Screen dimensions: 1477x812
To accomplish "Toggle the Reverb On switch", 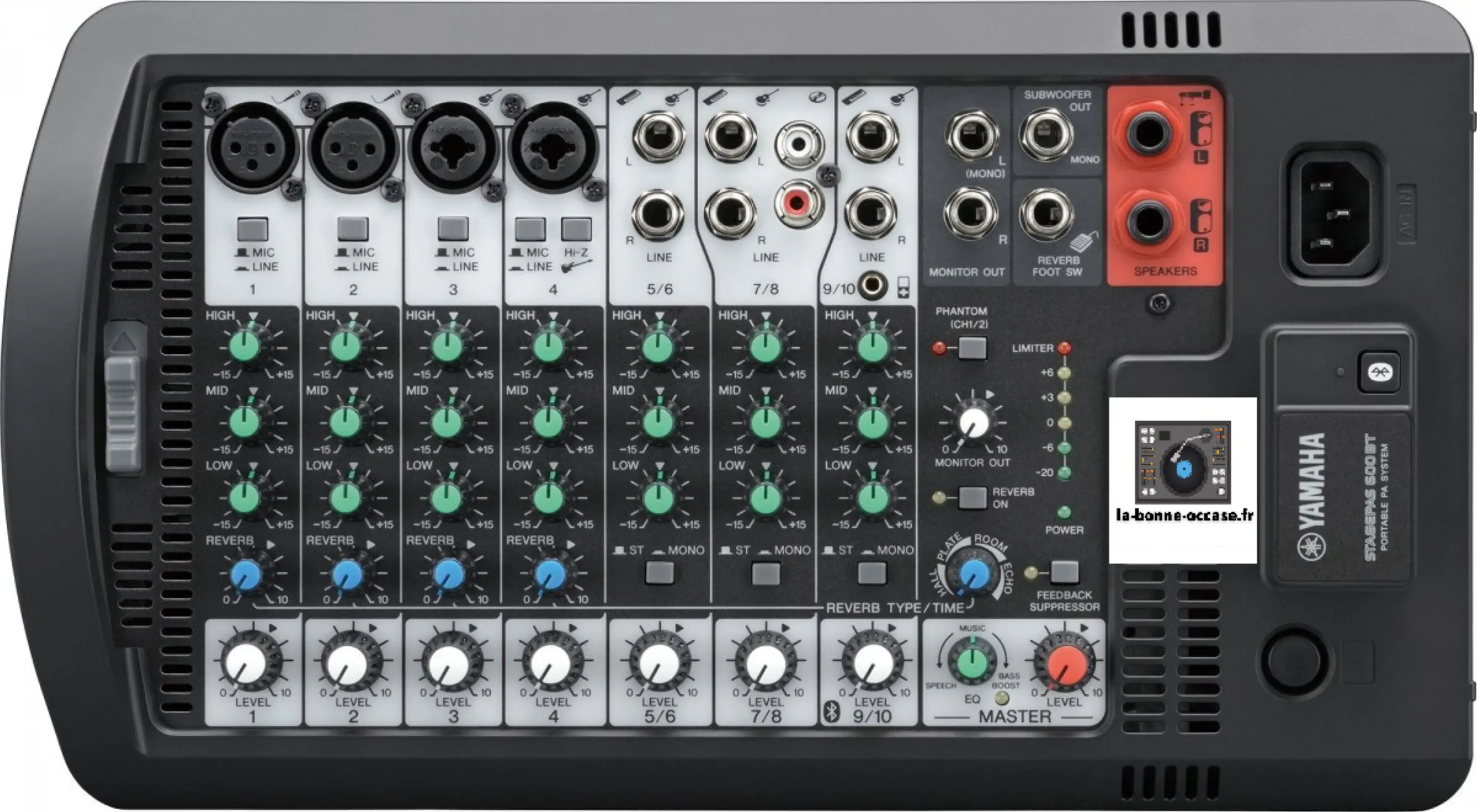I will (x=972, y=497).
